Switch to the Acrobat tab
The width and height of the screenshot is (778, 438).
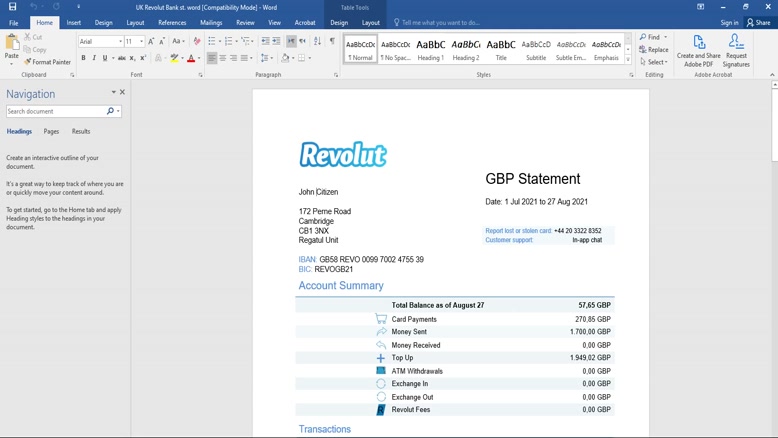click(x=305, y=23)
